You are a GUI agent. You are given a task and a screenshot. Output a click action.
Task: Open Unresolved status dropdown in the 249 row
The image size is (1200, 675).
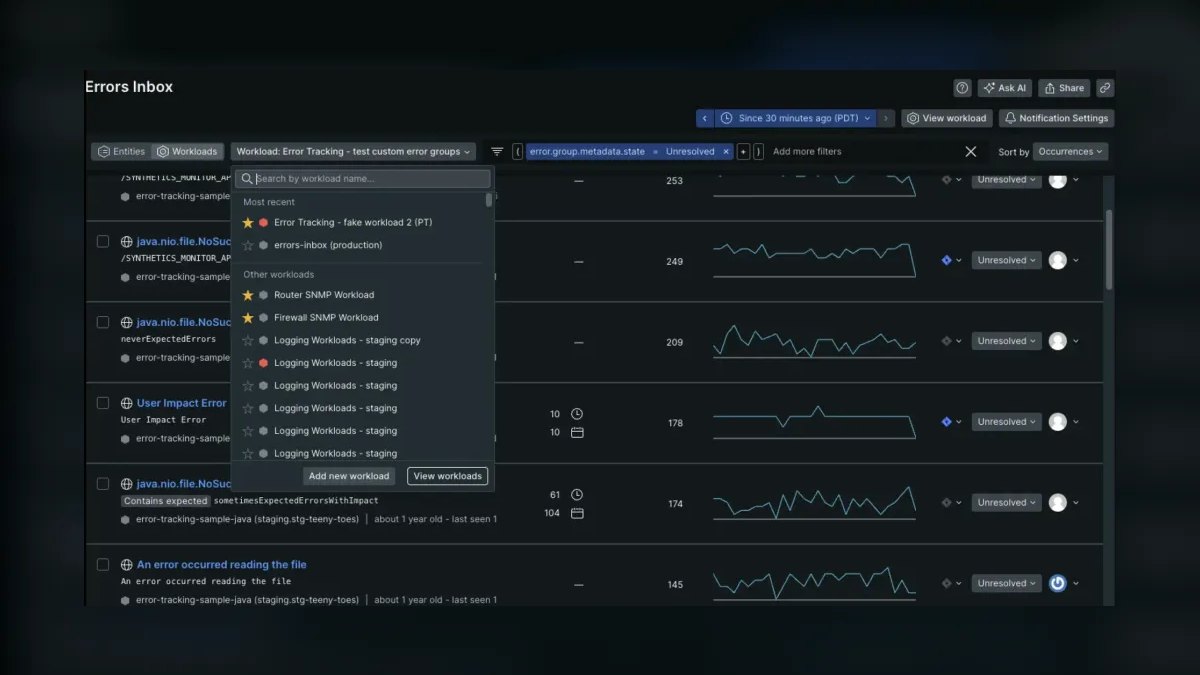click(1006, 261)
